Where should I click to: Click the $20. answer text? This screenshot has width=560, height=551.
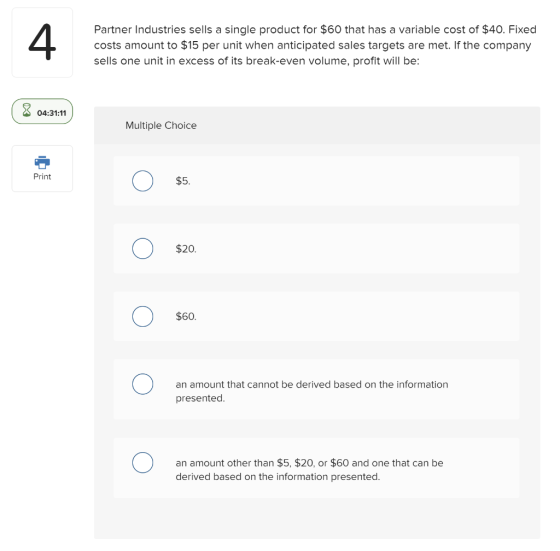(186, 249)
